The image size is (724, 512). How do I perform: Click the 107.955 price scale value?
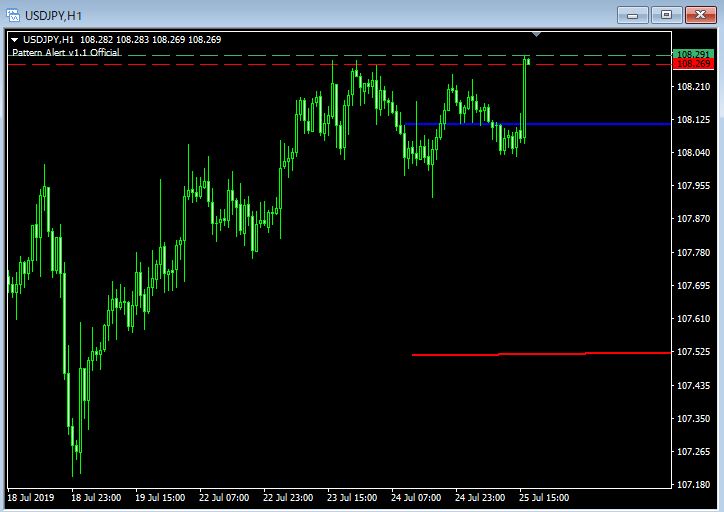[693, 186]
